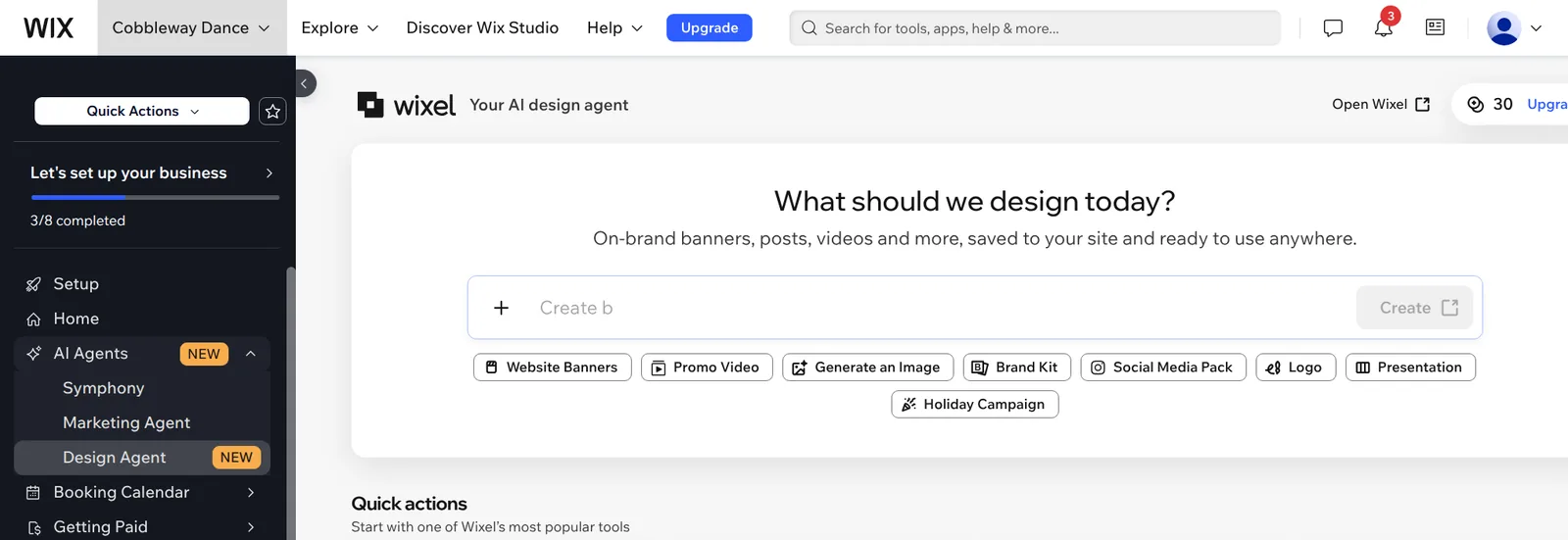Open the profile dropdown chevron

point(1537,27)
